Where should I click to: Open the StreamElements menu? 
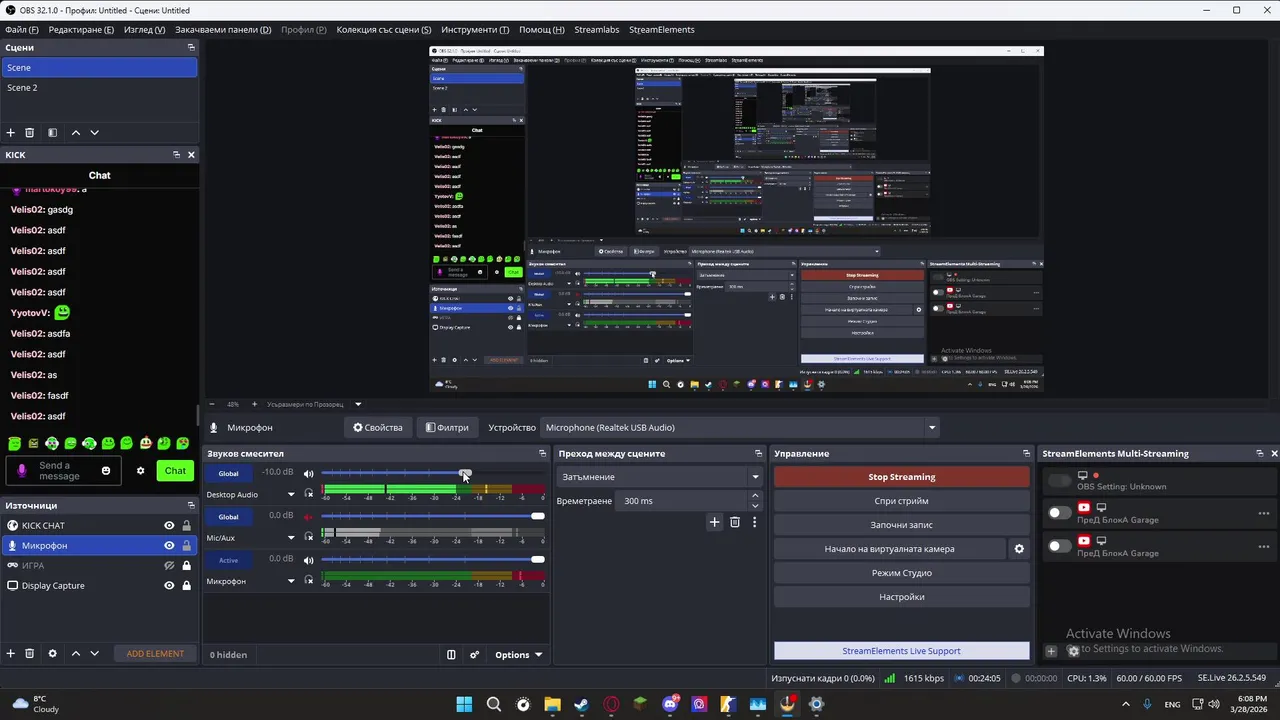661,30
